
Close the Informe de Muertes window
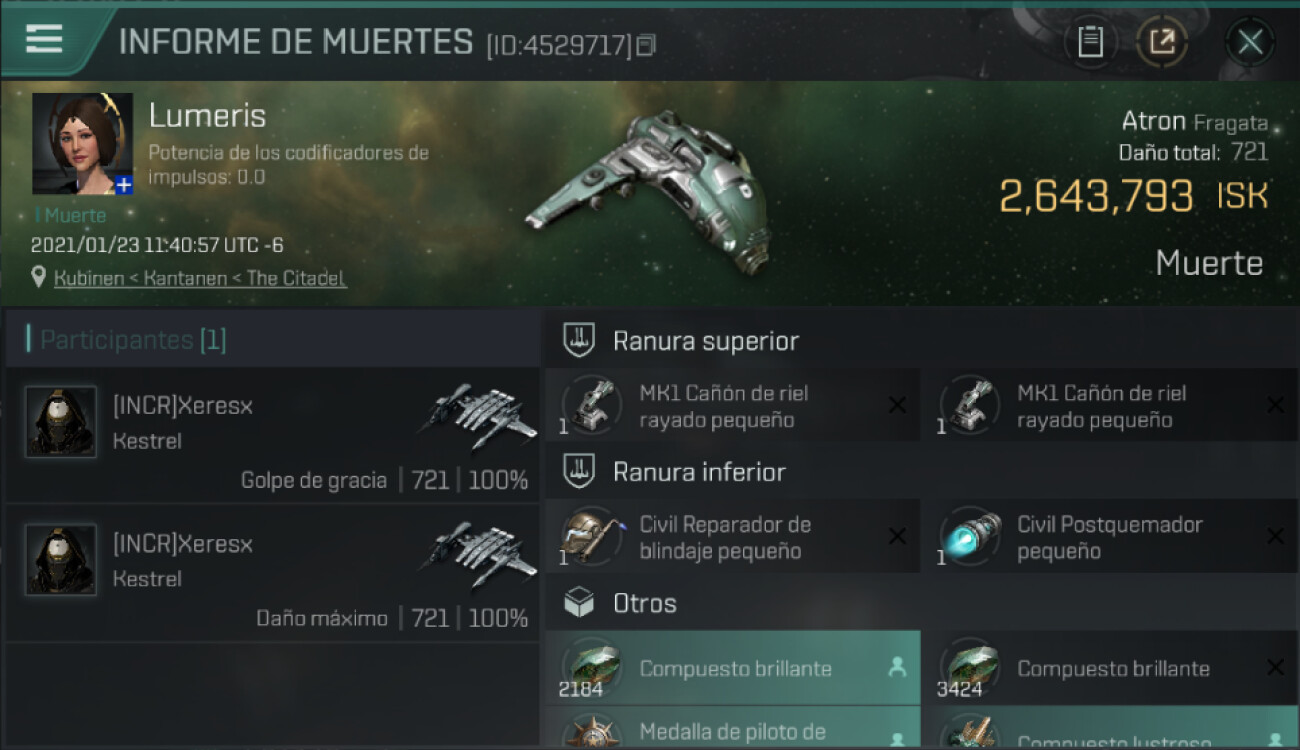click(x=1250, y=42)
